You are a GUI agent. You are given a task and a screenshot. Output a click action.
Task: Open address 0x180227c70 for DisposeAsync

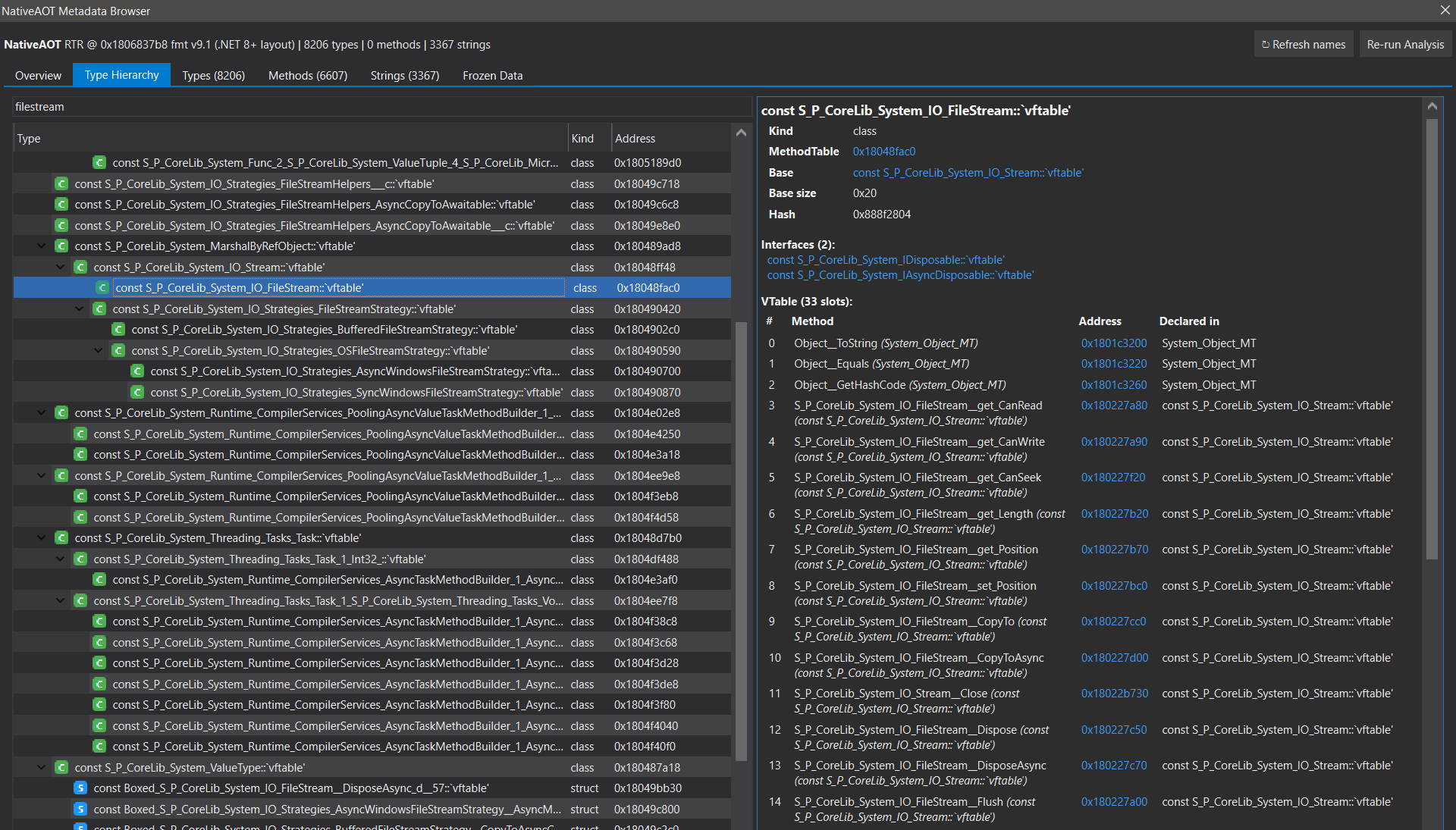1114,766
